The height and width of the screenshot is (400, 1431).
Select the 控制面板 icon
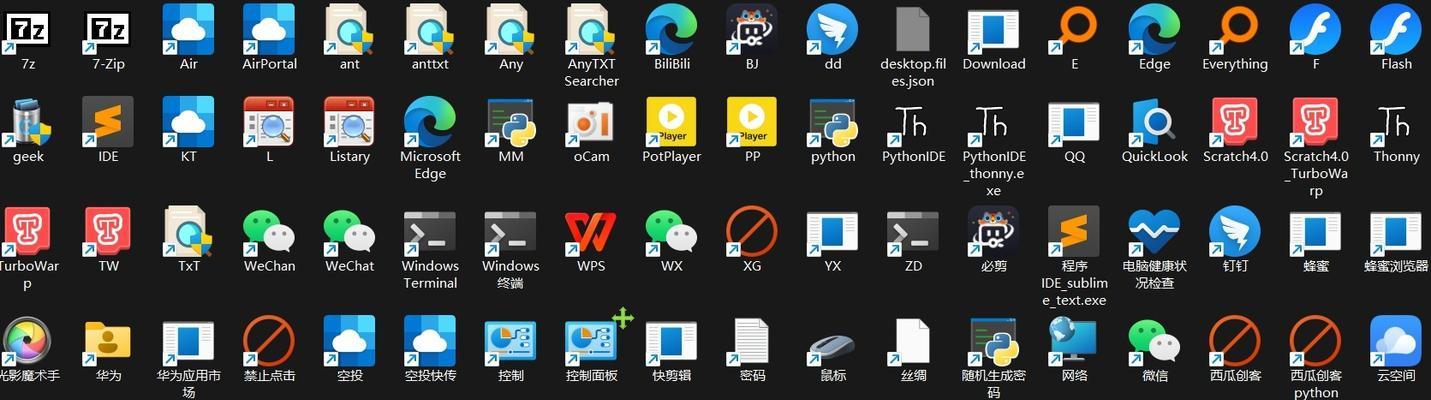click(x=592, y=342)
